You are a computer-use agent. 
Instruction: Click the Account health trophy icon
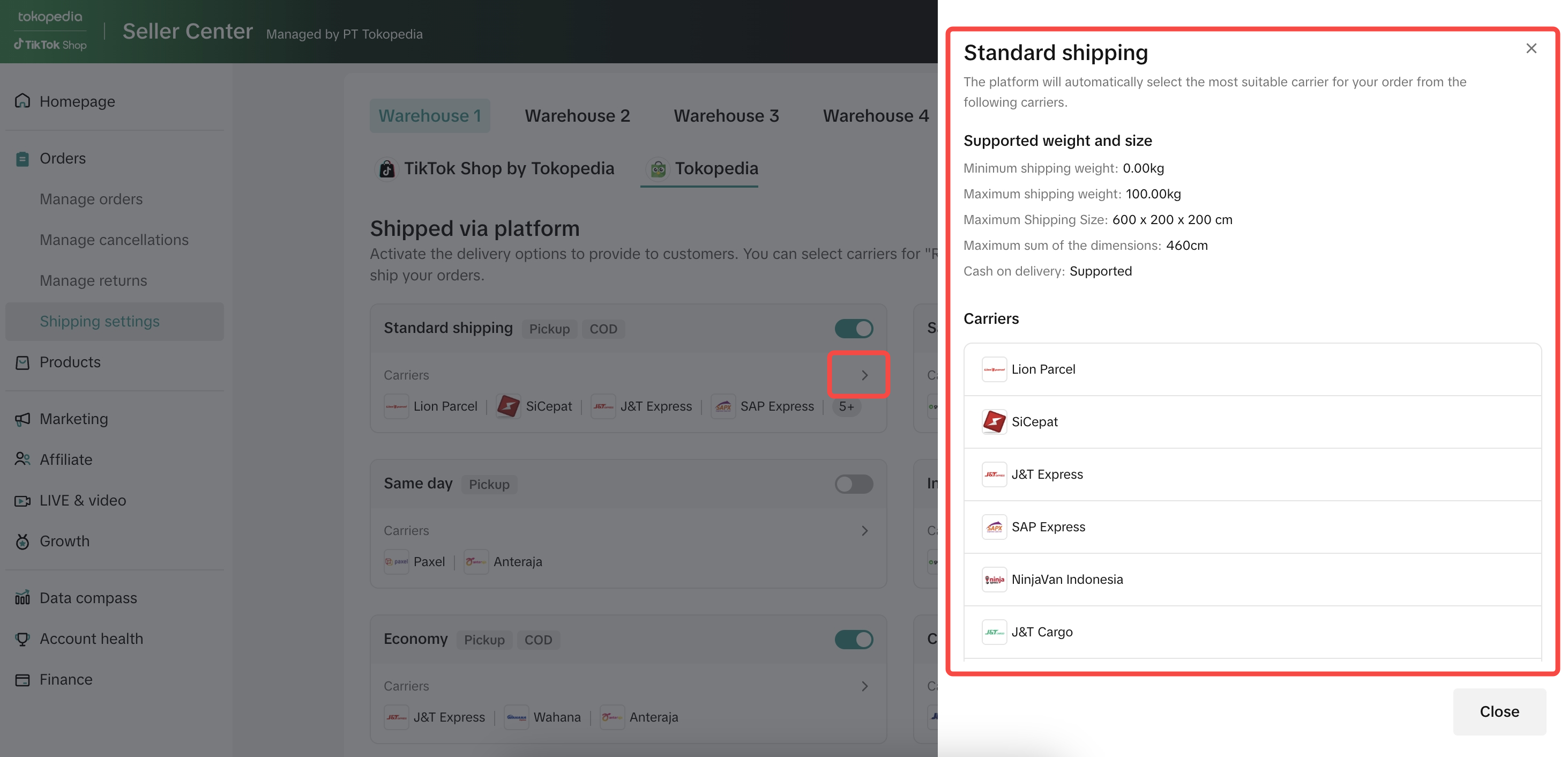coord(23,639)
